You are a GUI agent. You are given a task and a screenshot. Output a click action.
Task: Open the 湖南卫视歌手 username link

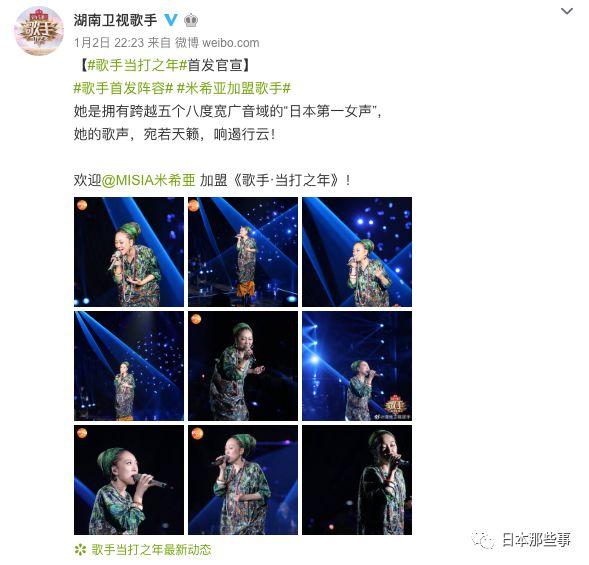115,20
